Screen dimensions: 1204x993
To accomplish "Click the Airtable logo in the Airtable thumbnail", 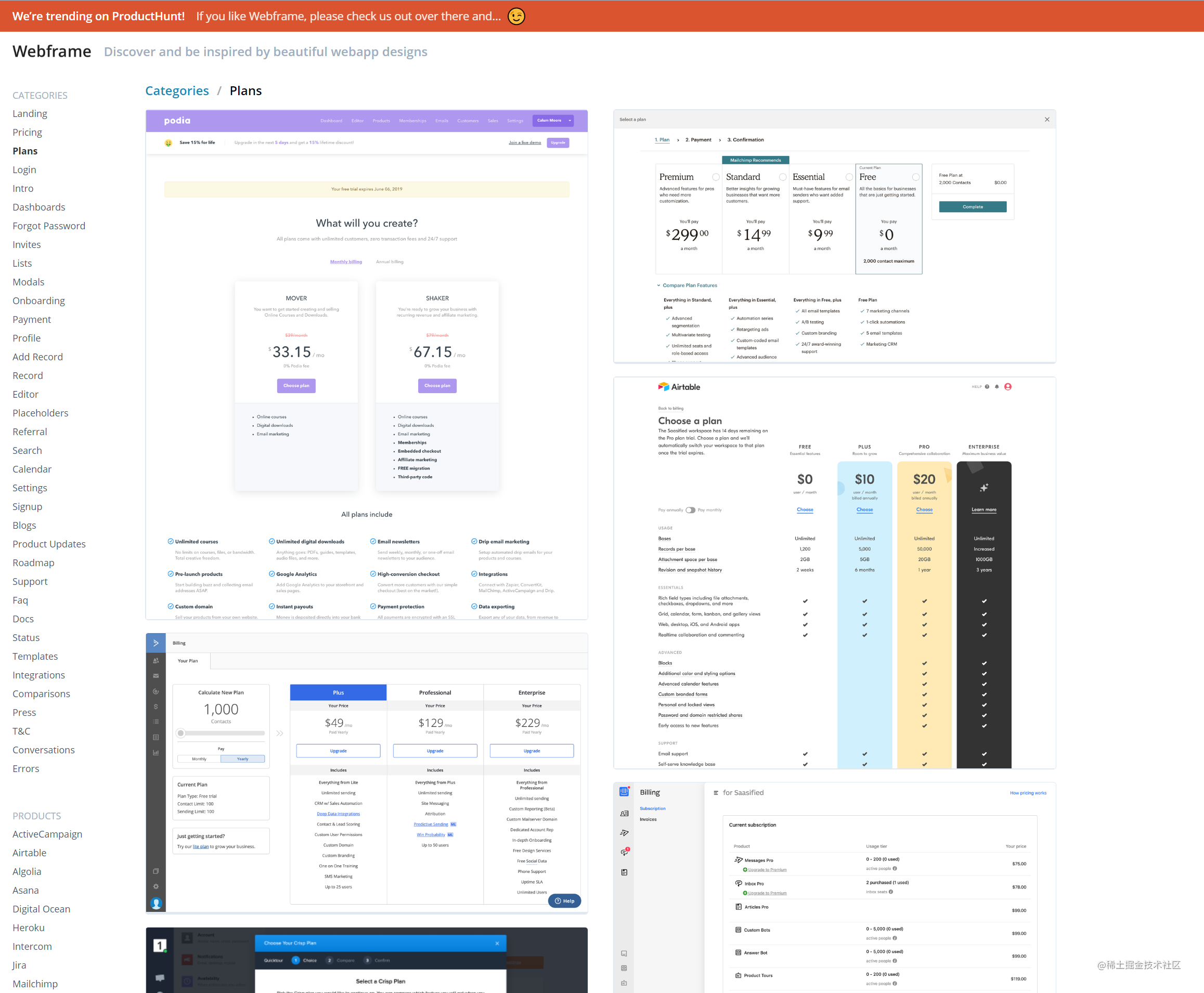I will tap(679, 387).
